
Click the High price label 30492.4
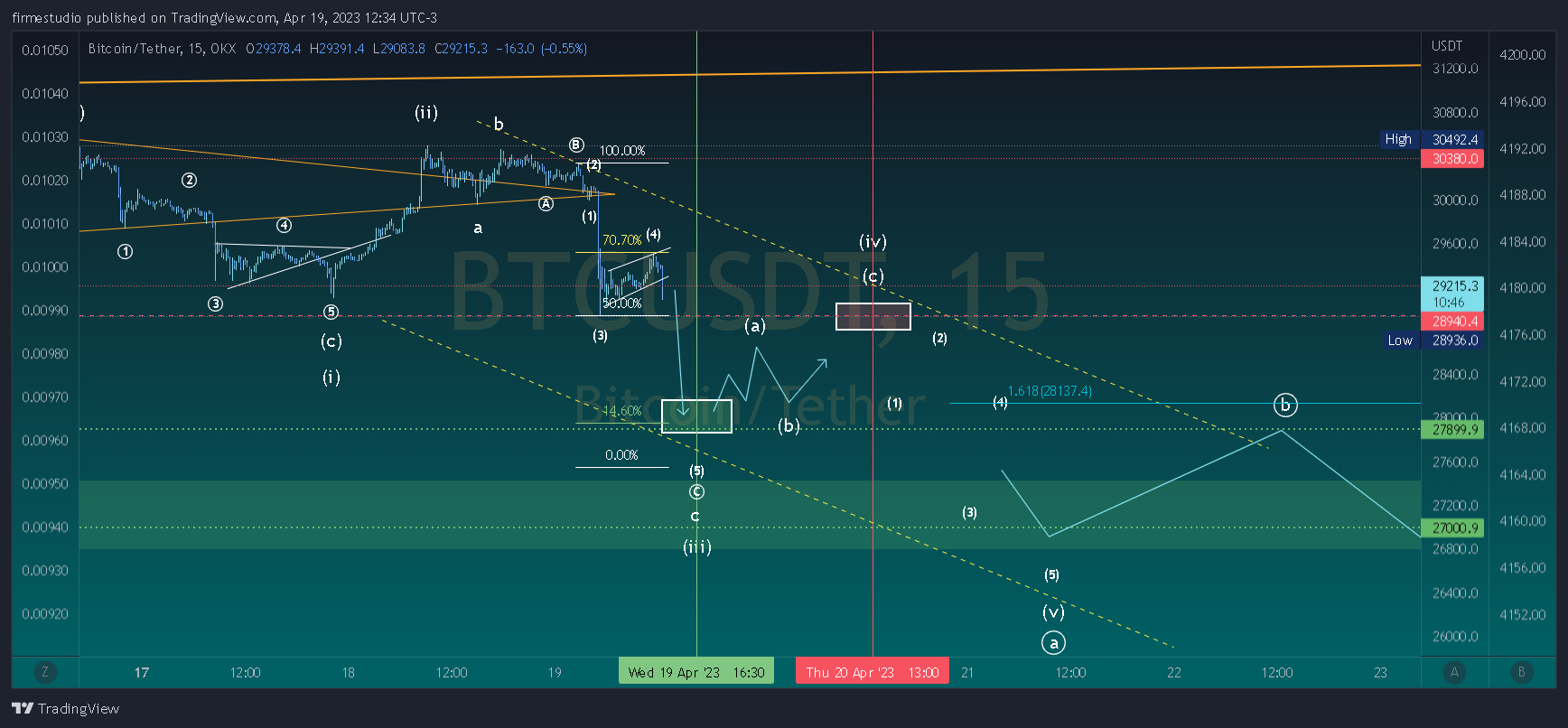point(1452,139)
